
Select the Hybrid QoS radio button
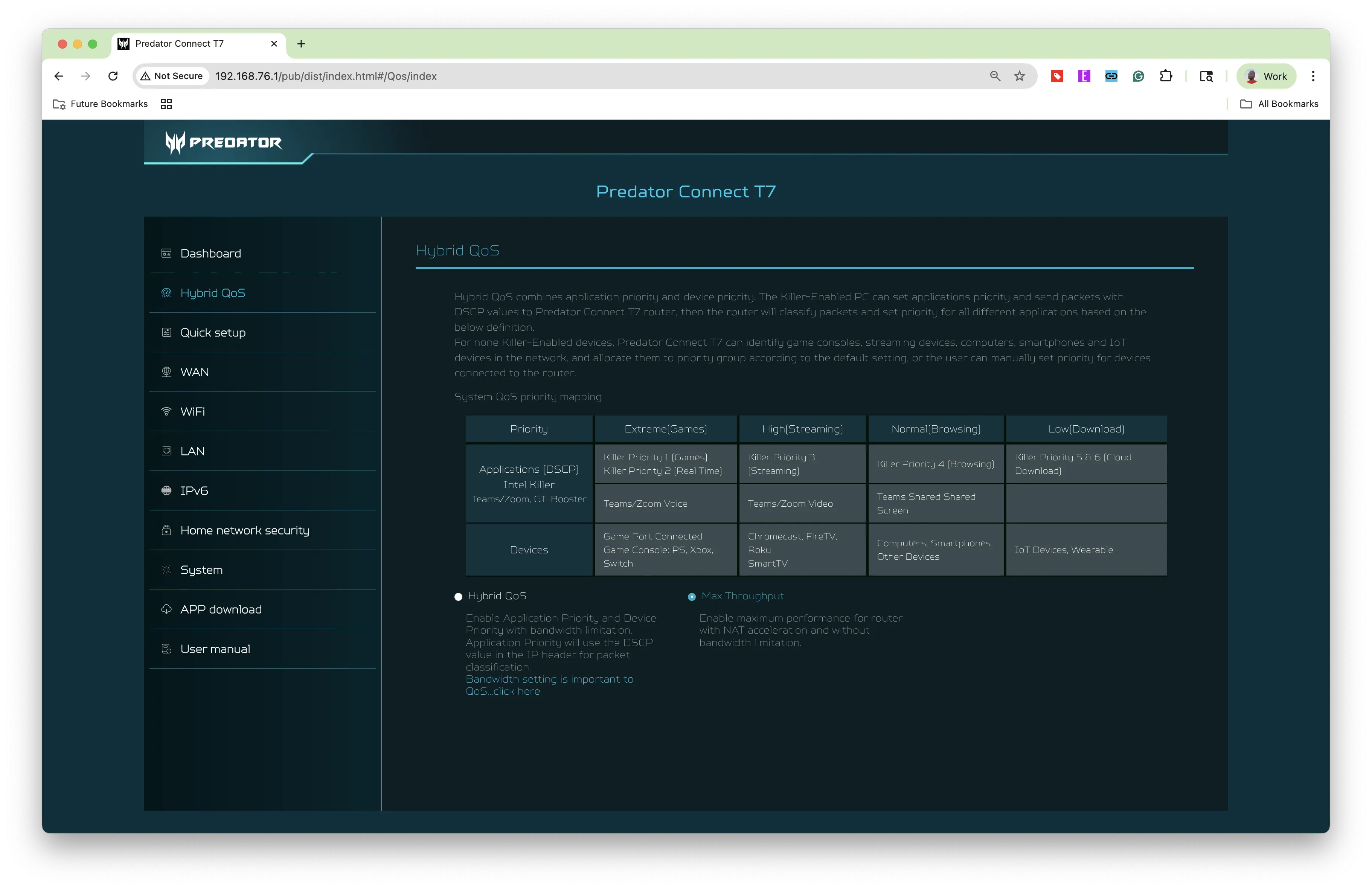click(x=458, y=597)
